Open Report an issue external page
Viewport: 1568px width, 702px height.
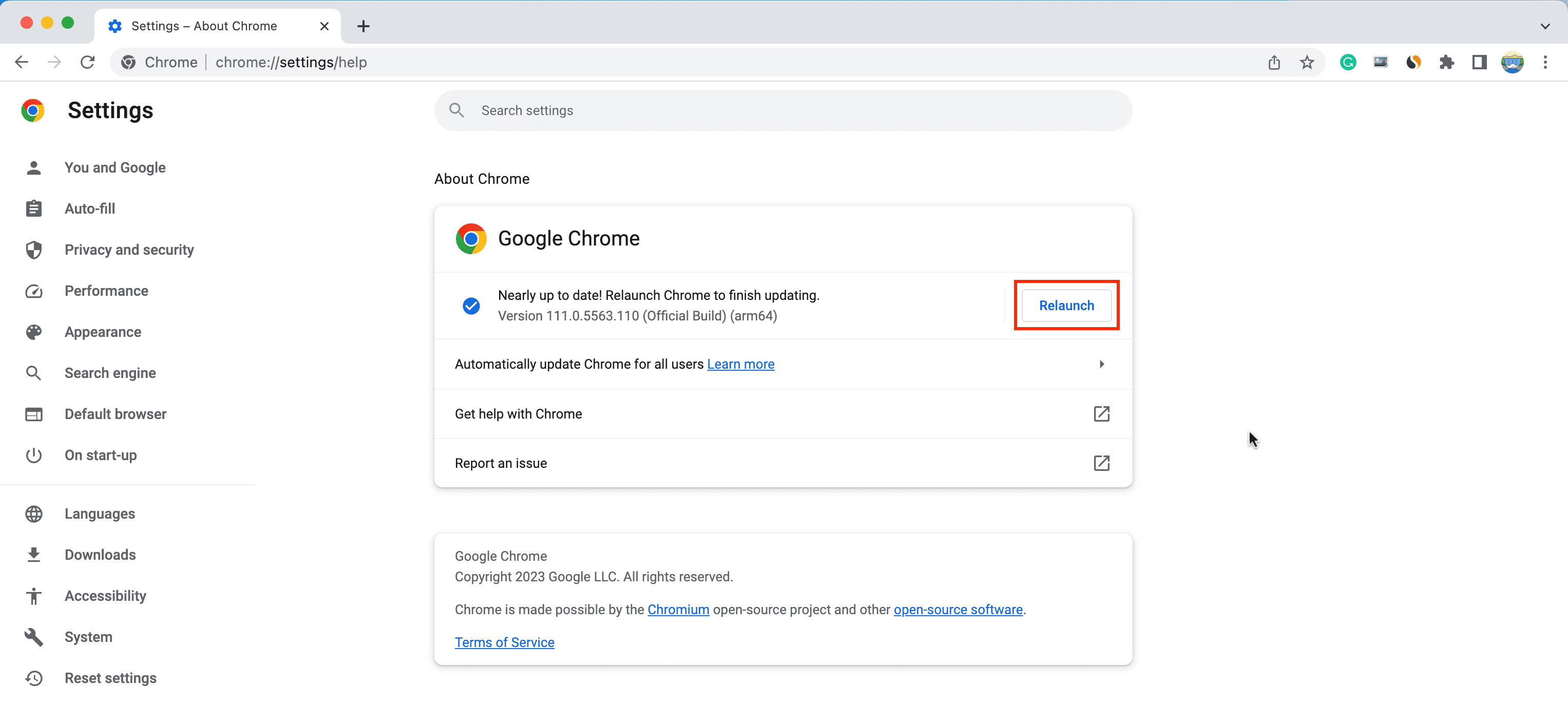pos(1100,463)
